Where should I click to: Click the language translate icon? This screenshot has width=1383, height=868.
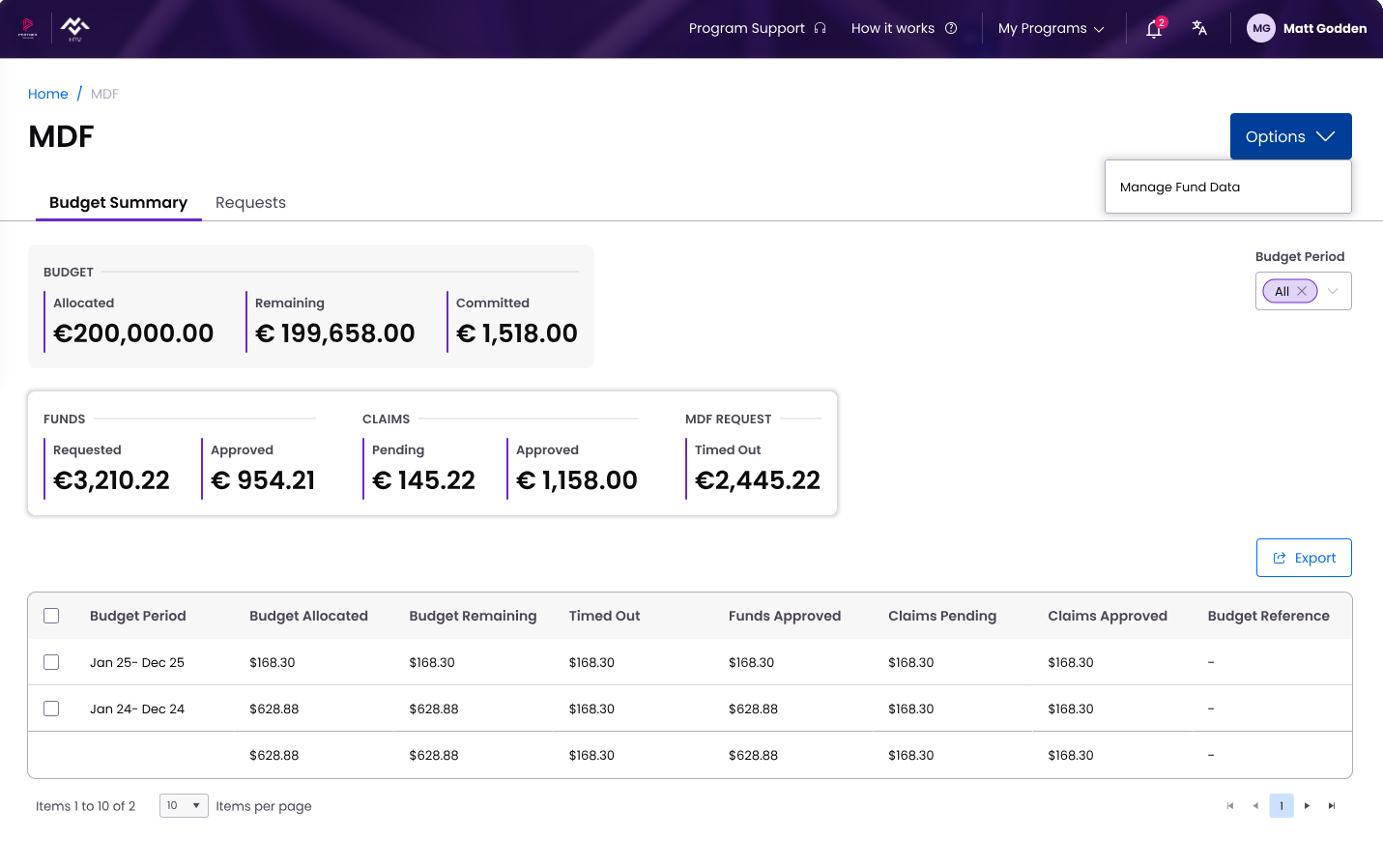point(1199,28)
